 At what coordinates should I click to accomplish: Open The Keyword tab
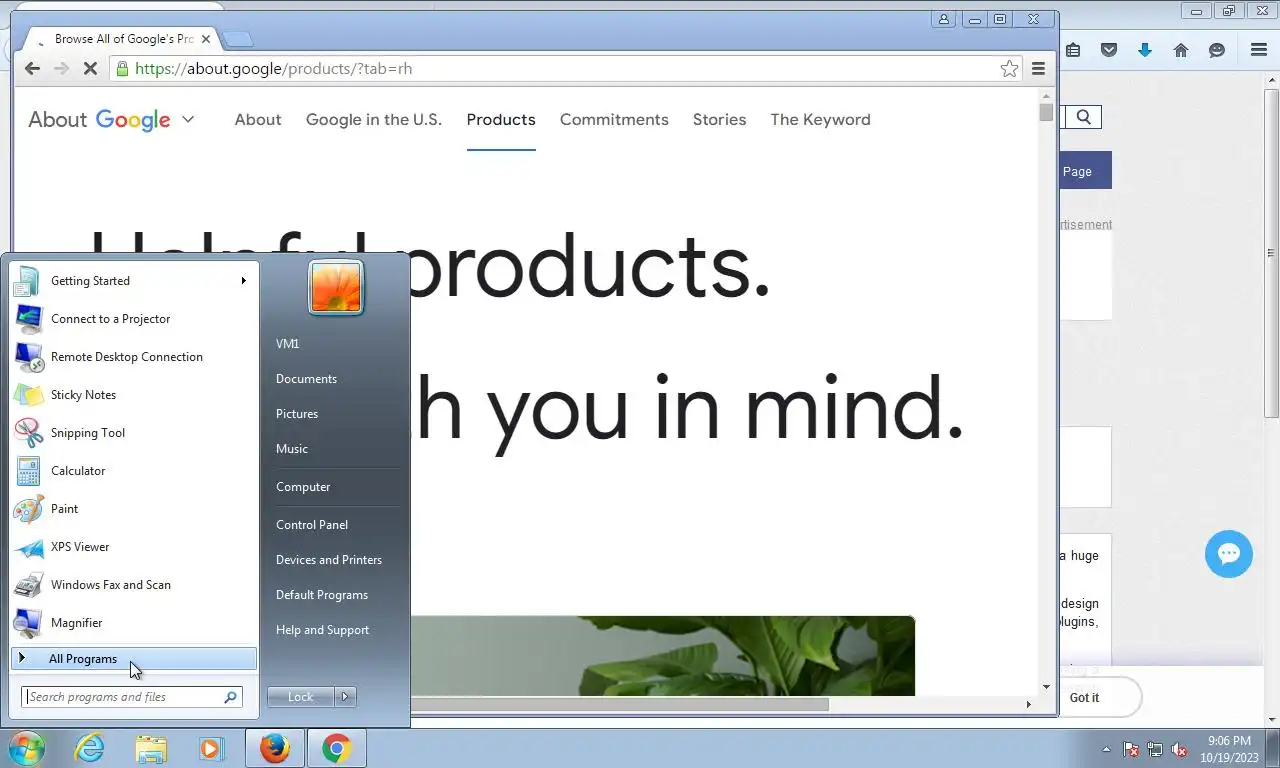tap(820, 120)
